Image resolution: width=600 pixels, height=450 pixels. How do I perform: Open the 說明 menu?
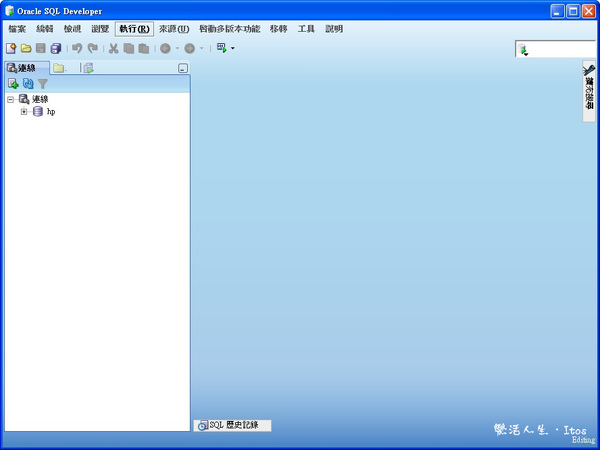pos(334,29)
